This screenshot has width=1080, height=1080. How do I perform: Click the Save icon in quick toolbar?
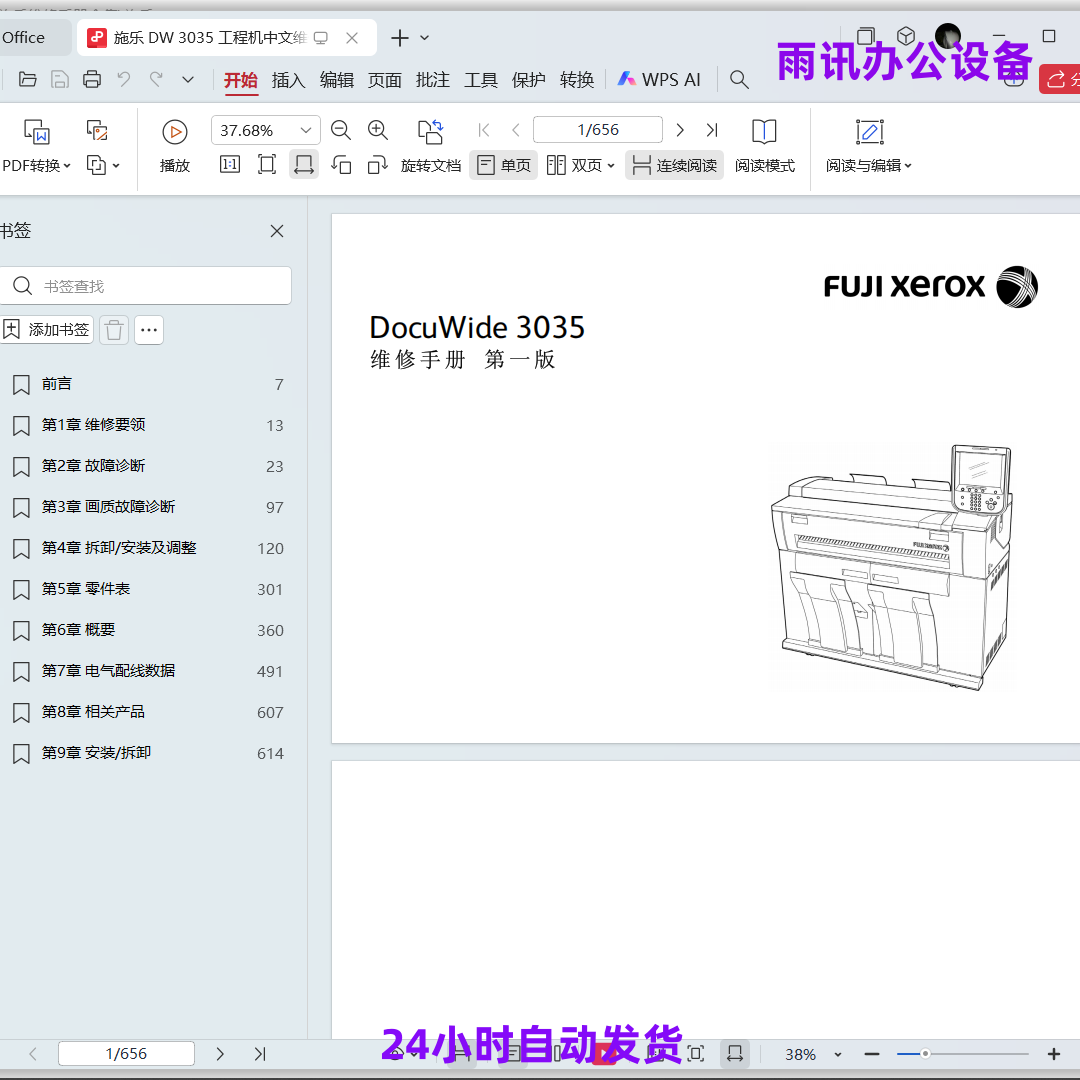coord(60,79)
